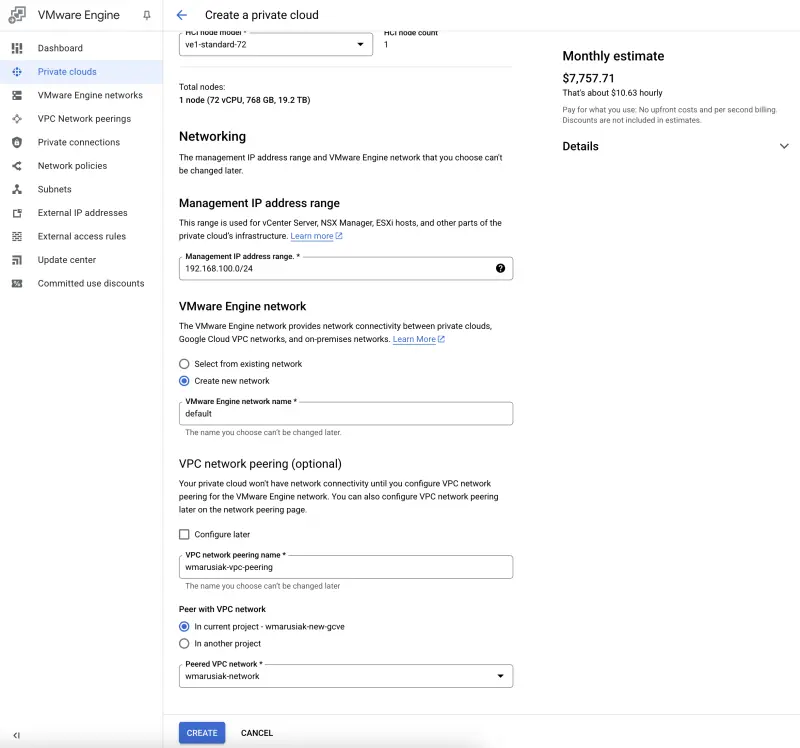This screenshot has height=748, width=800.
Task: Click the Dashboard sidebar icon
Action: [x=17, y=48]
